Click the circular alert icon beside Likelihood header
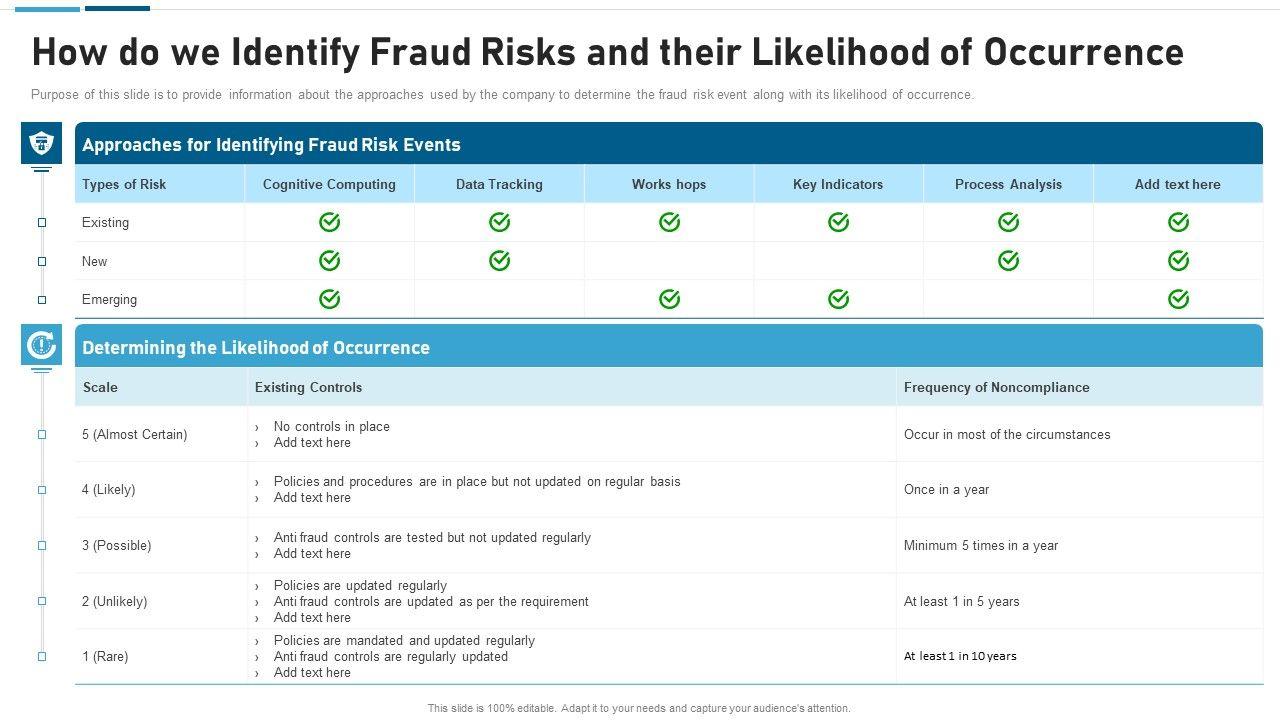Viewport: 1280px width, 720px height. click(41, 345)
